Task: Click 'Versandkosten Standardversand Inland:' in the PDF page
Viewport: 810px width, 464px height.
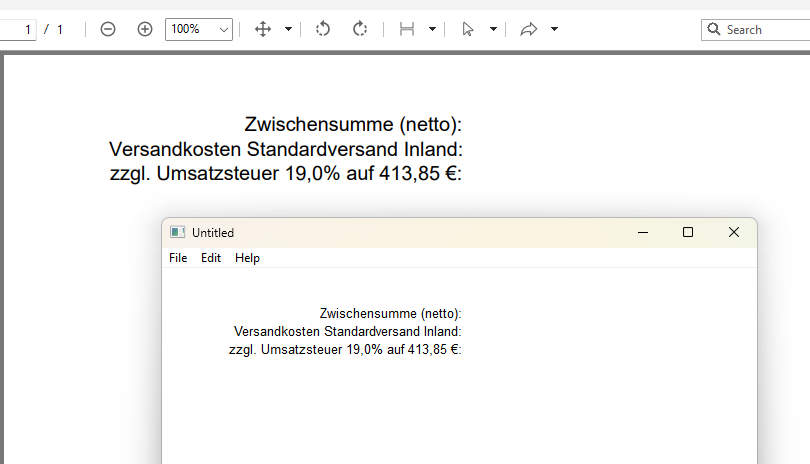Action: (286, 149)
